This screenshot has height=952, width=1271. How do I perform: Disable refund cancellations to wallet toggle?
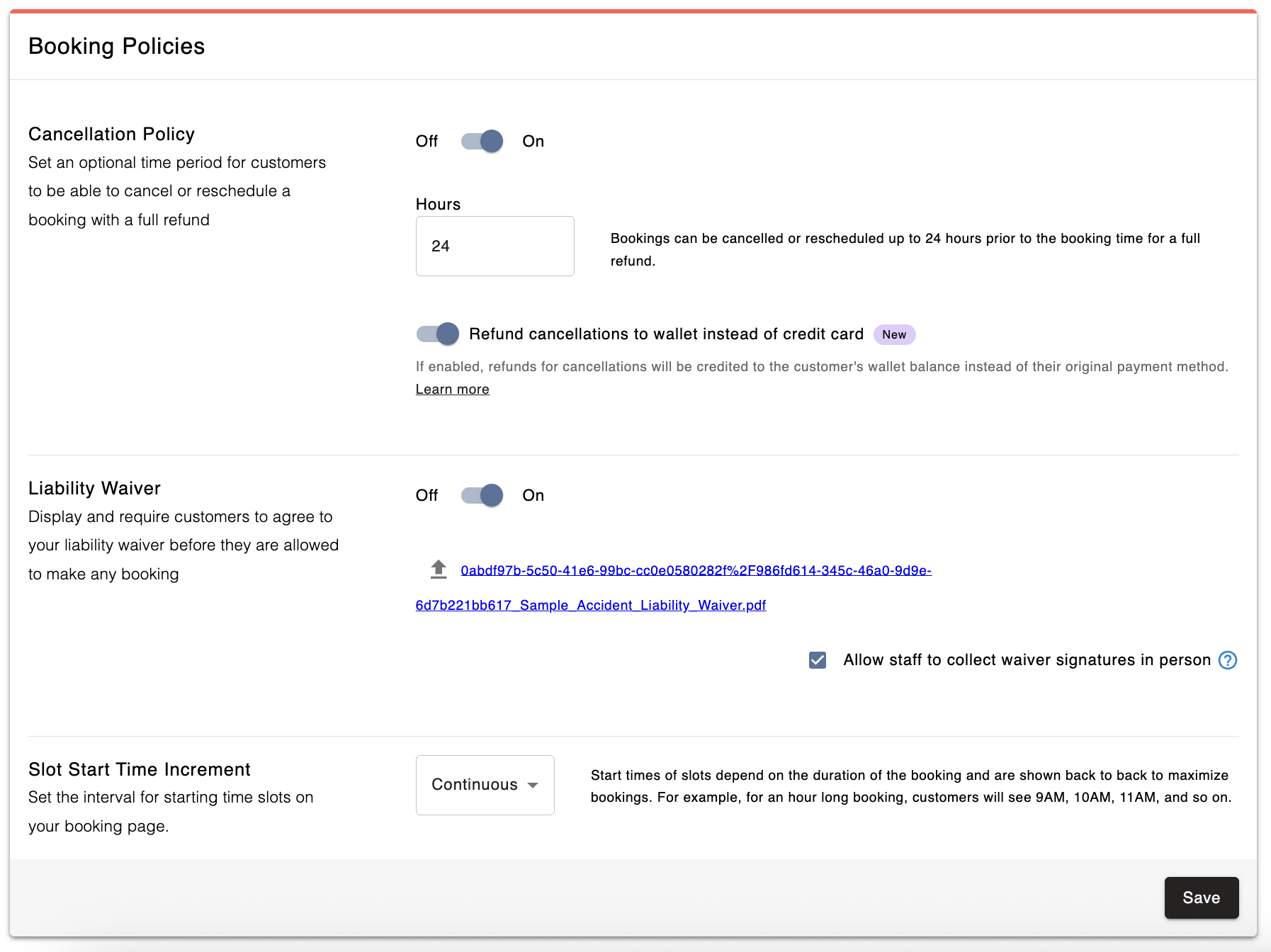click(x=437, y=334)
